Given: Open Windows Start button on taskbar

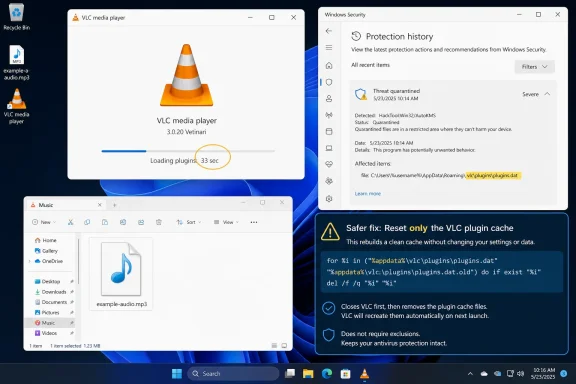Looking at the screenshot, I should pos(177,373).
